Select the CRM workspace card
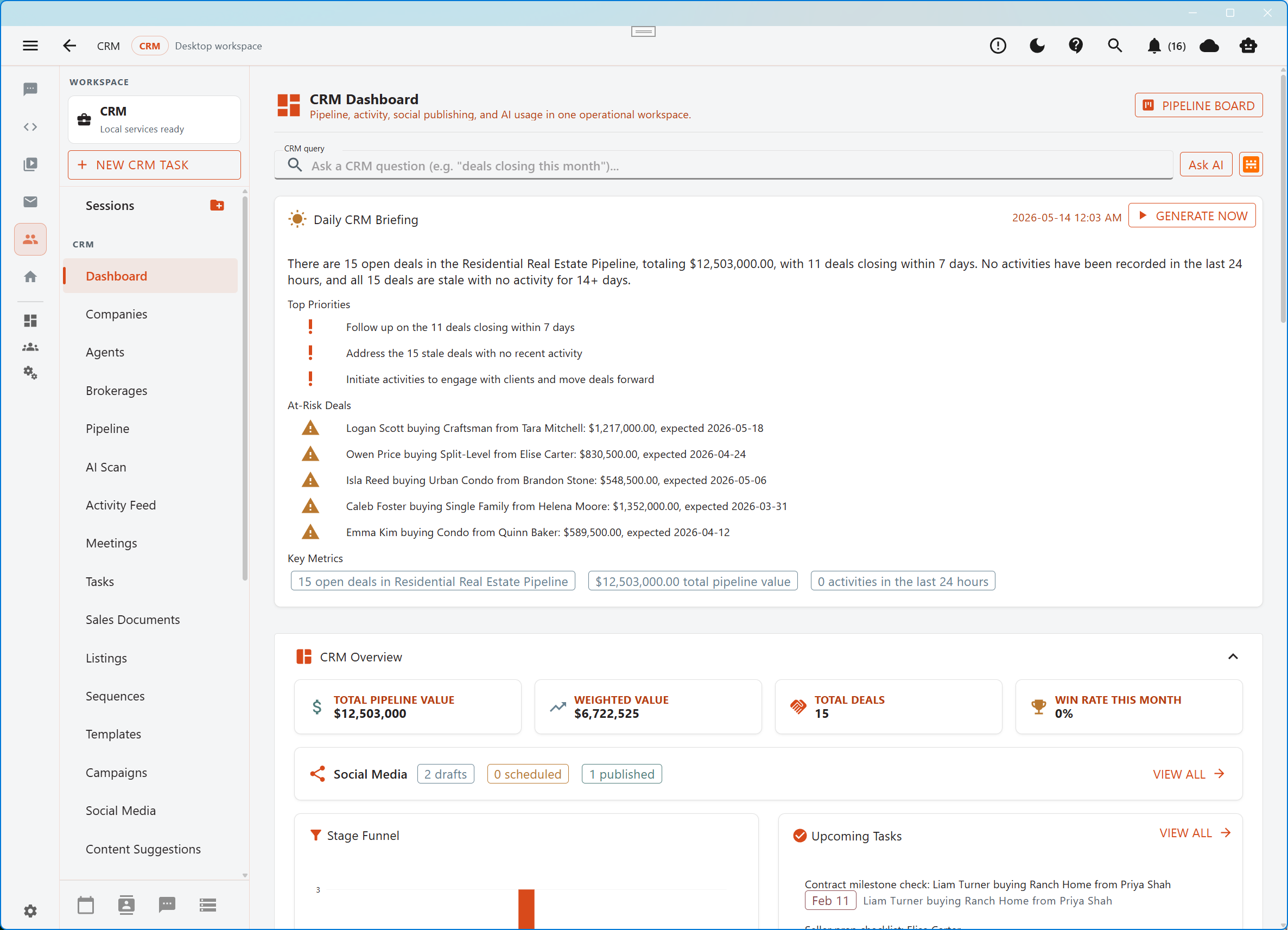1288x930 pixels. (x=154, y=120)
